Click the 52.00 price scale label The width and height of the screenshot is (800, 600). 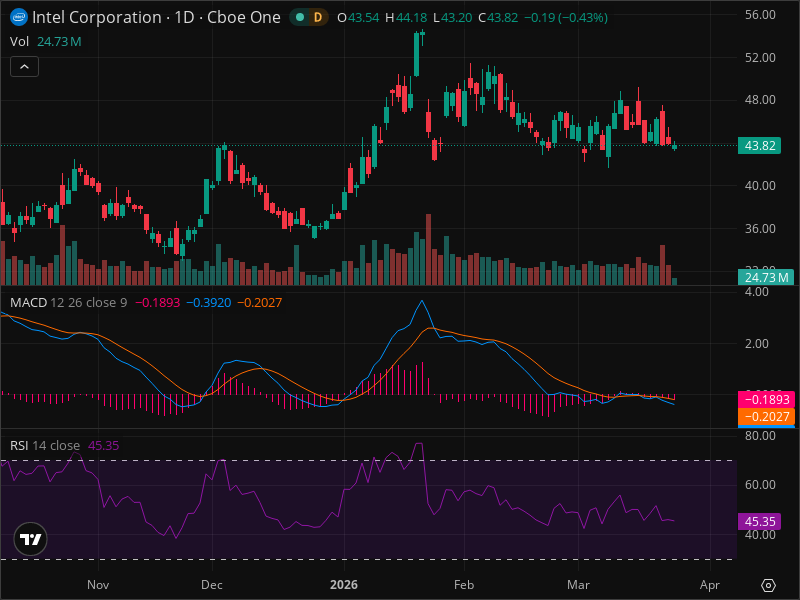(x=760, y=58)
